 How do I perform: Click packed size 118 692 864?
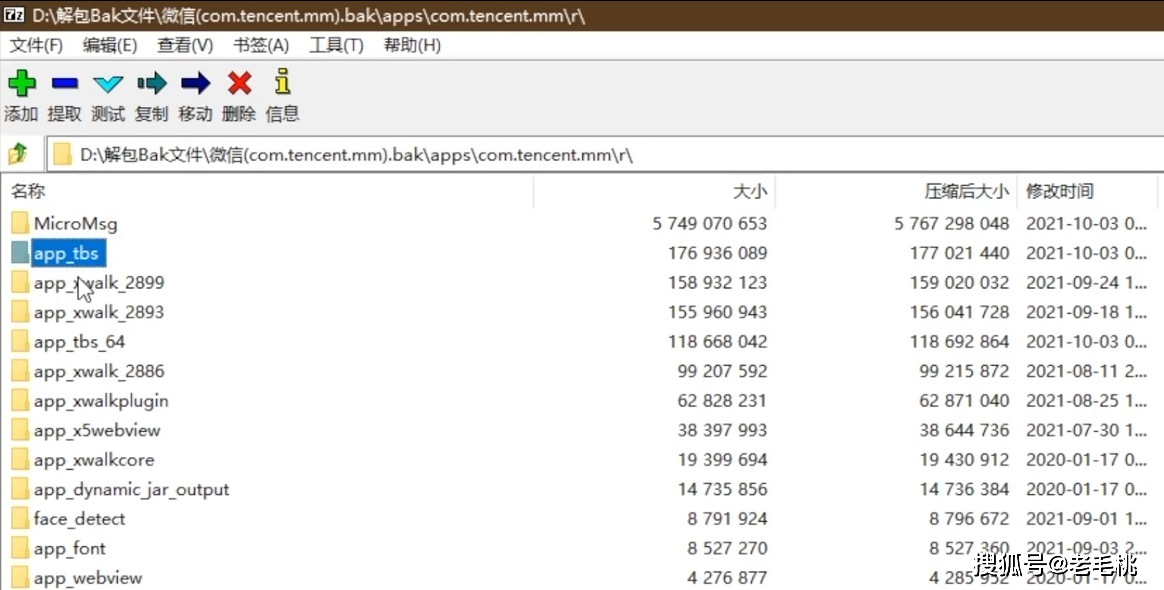click(959, 341)
